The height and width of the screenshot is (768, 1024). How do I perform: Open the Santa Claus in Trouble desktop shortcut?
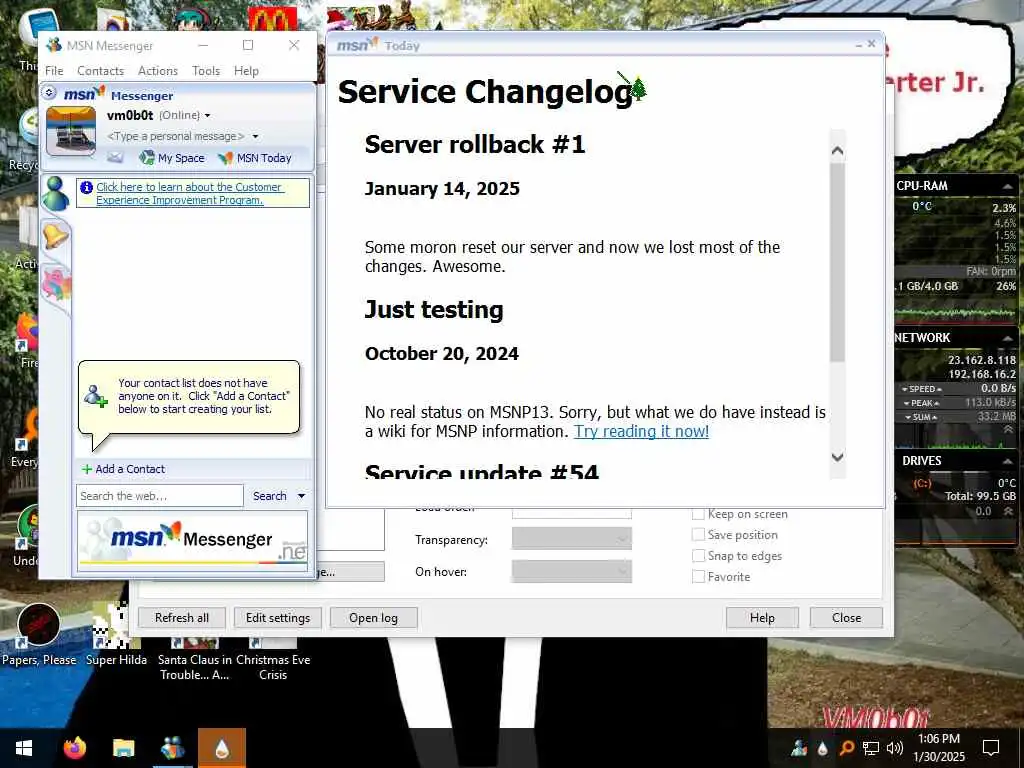(x=194, y=658)
